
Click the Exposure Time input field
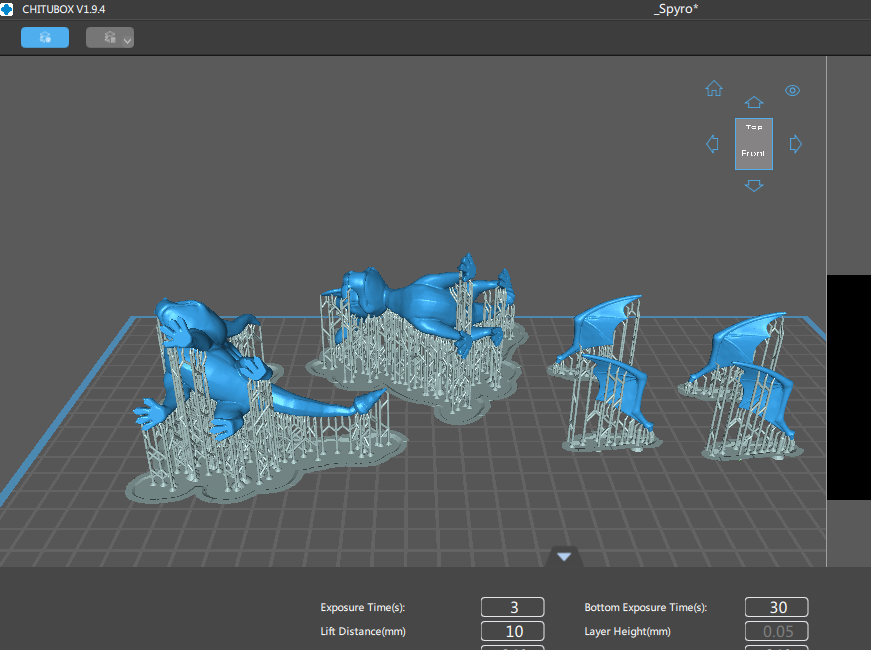(512, 607)
